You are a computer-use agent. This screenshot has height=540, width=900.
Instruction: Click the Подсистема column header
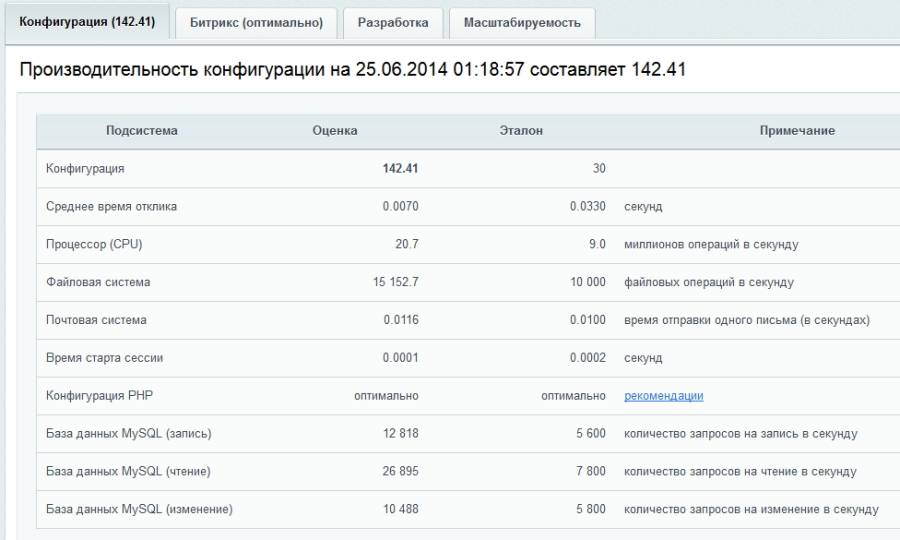142,131
